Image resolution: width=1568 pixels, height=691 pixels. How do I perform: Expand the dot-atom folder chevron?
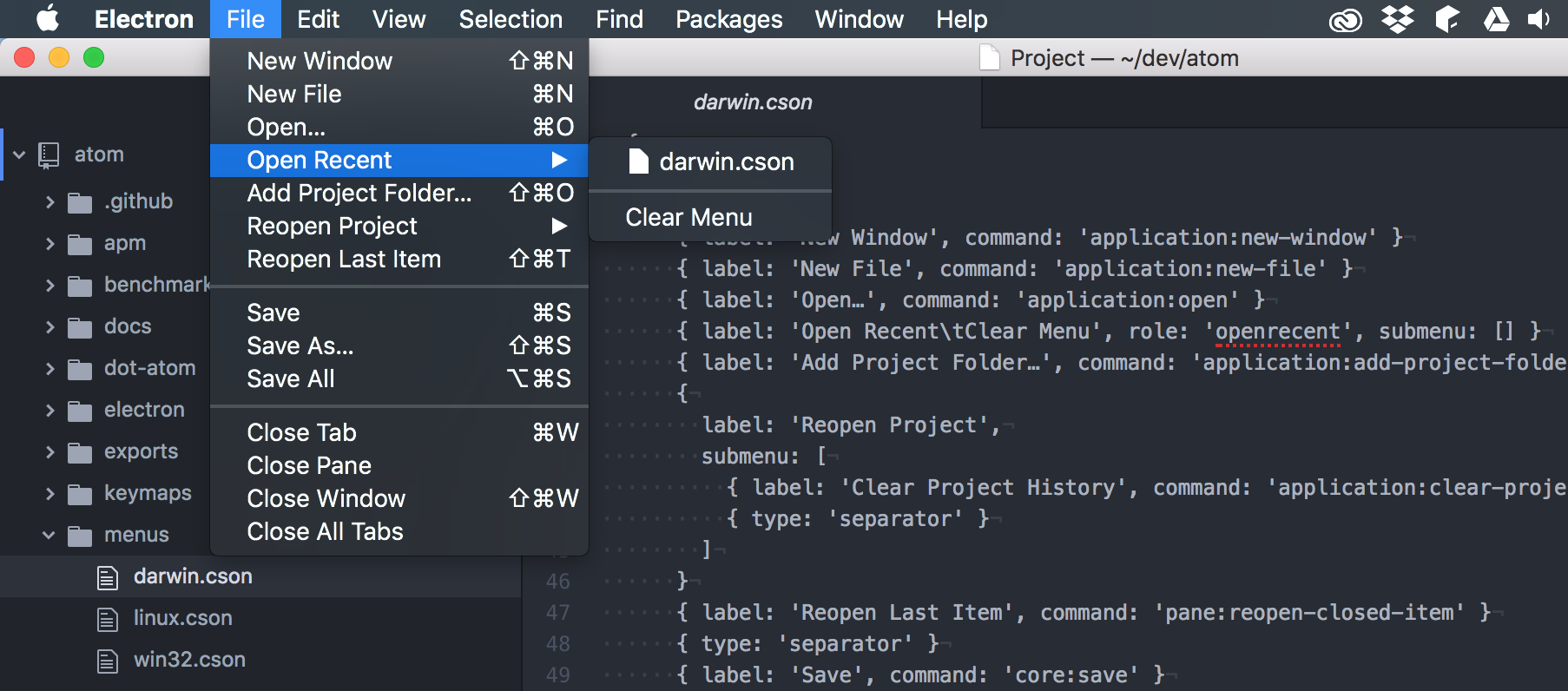coord(49,369)
